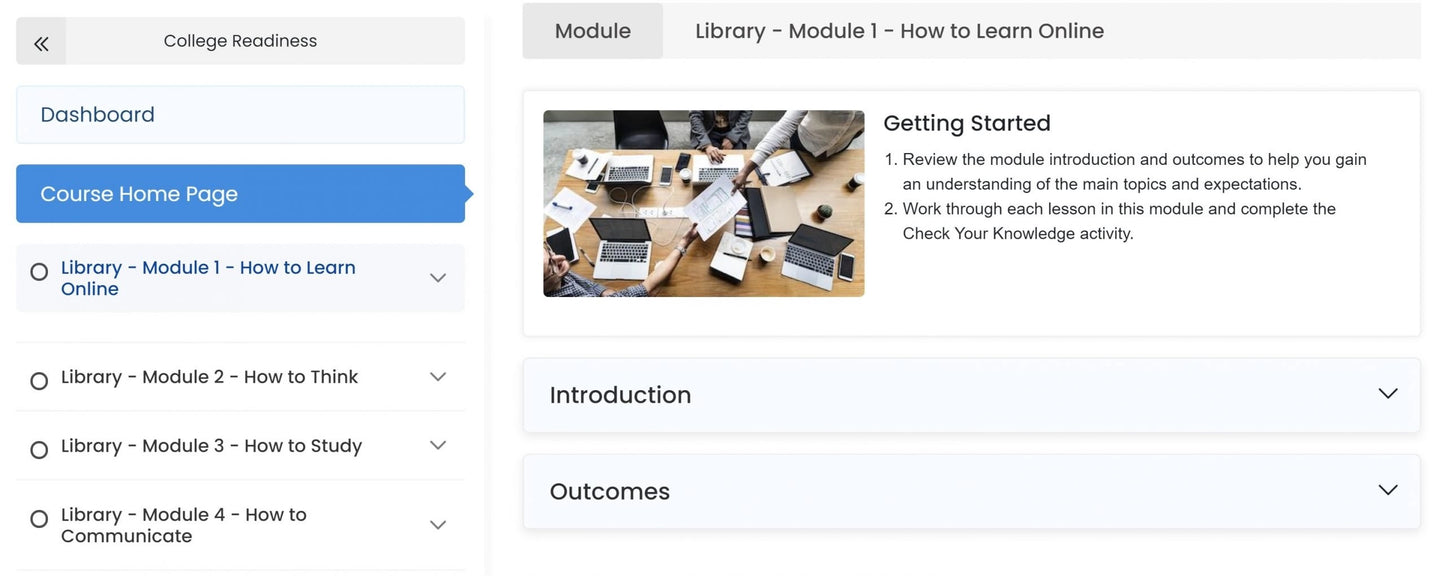Click the Module tab label

(592, 31)
